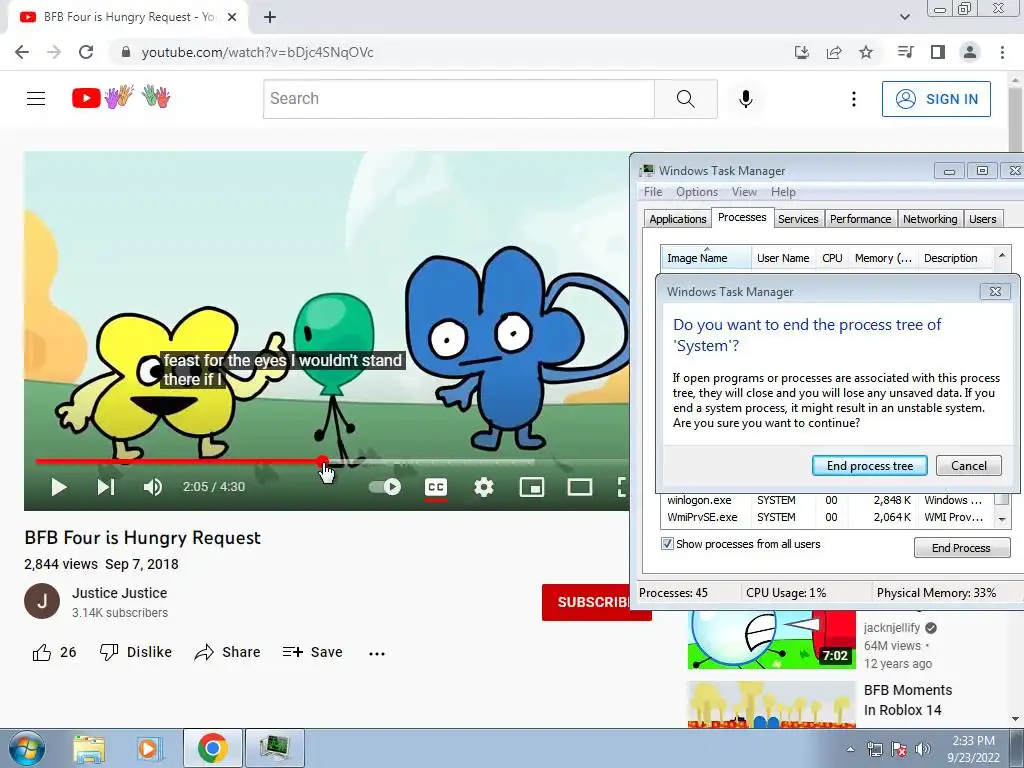Enable miniplayer mode

pos(532,487)
